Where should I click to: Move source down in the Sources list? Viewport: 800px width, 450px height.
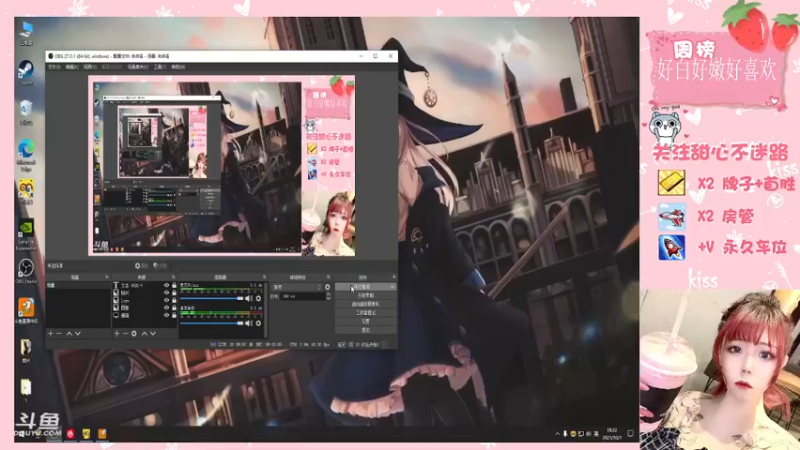[x=153, y=334]
